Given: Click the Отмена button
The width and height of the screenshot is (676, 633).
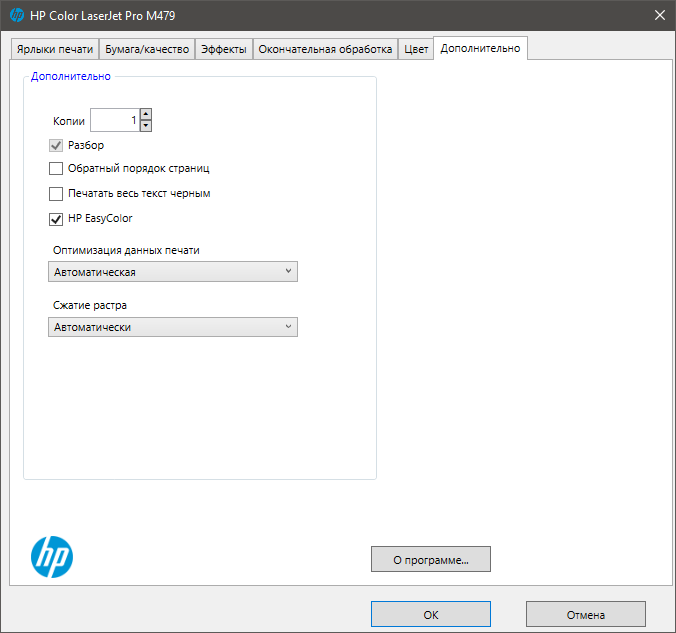Looking at the screenshot, I should [585, 614].
